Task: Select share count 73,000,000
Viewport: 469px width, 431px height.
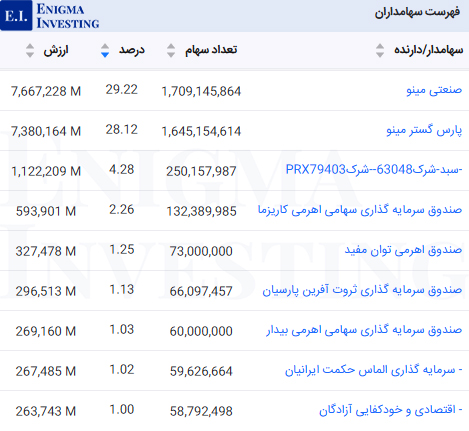Action: [x=201, y=251]
